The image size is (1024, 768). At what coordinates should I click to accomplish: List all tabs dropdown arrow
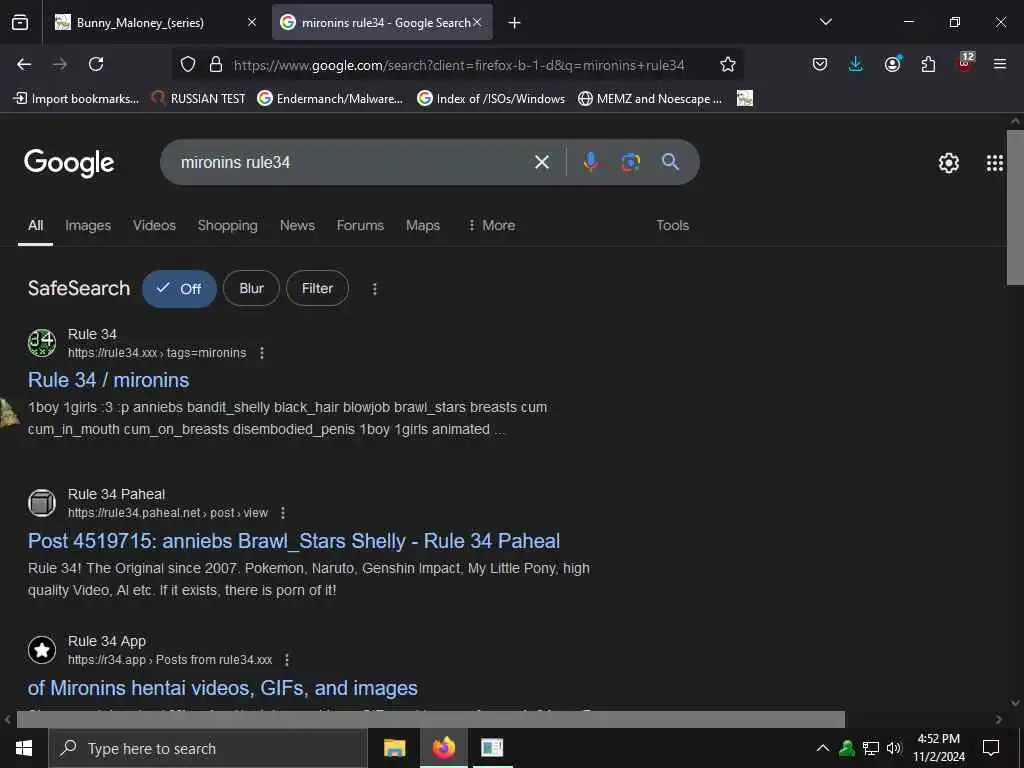825,22
